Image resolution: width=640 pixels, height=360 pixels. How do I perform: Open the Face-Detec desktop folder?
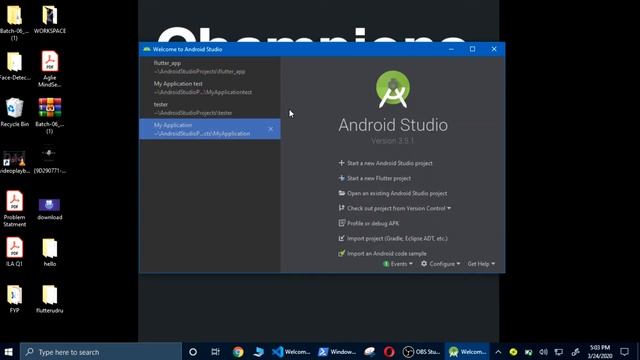coord(15,66)
